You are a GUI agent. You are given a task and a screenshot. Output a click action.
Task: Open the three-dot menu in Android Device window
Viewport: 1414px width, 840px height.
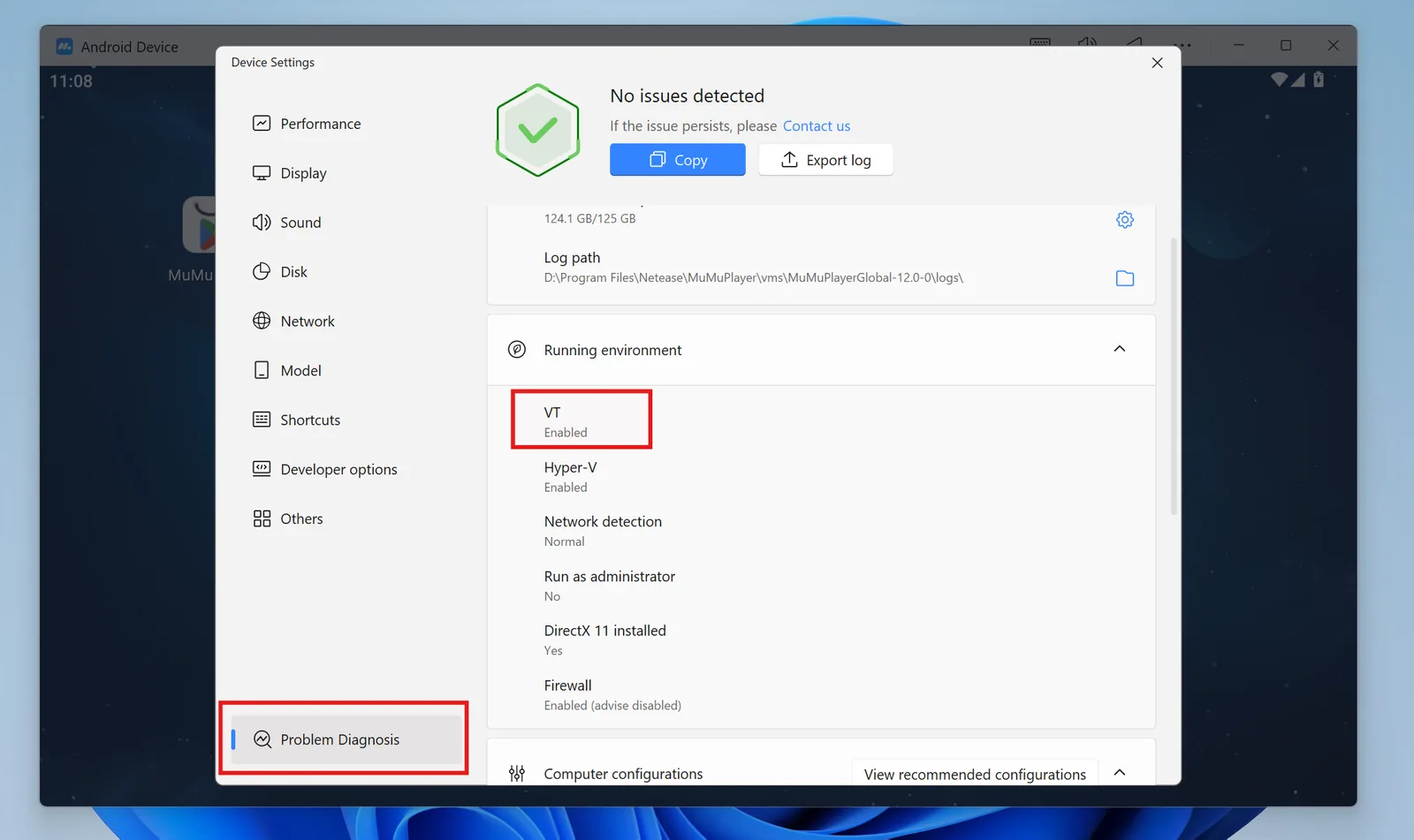pyautogui.click(x=1182, y=45)
